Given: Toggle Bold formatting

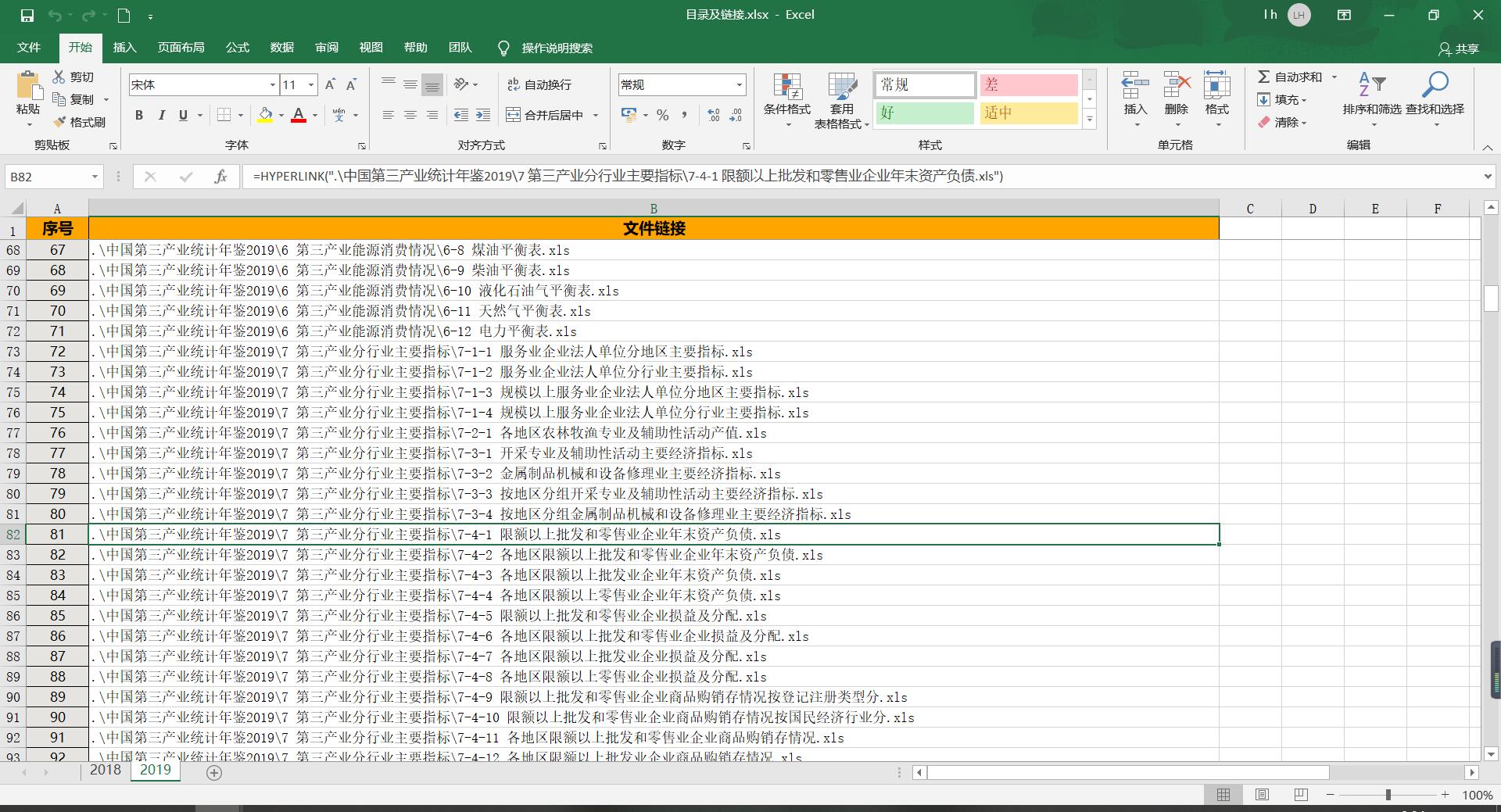Looking at the screenshot, I should tap(139, 115).
